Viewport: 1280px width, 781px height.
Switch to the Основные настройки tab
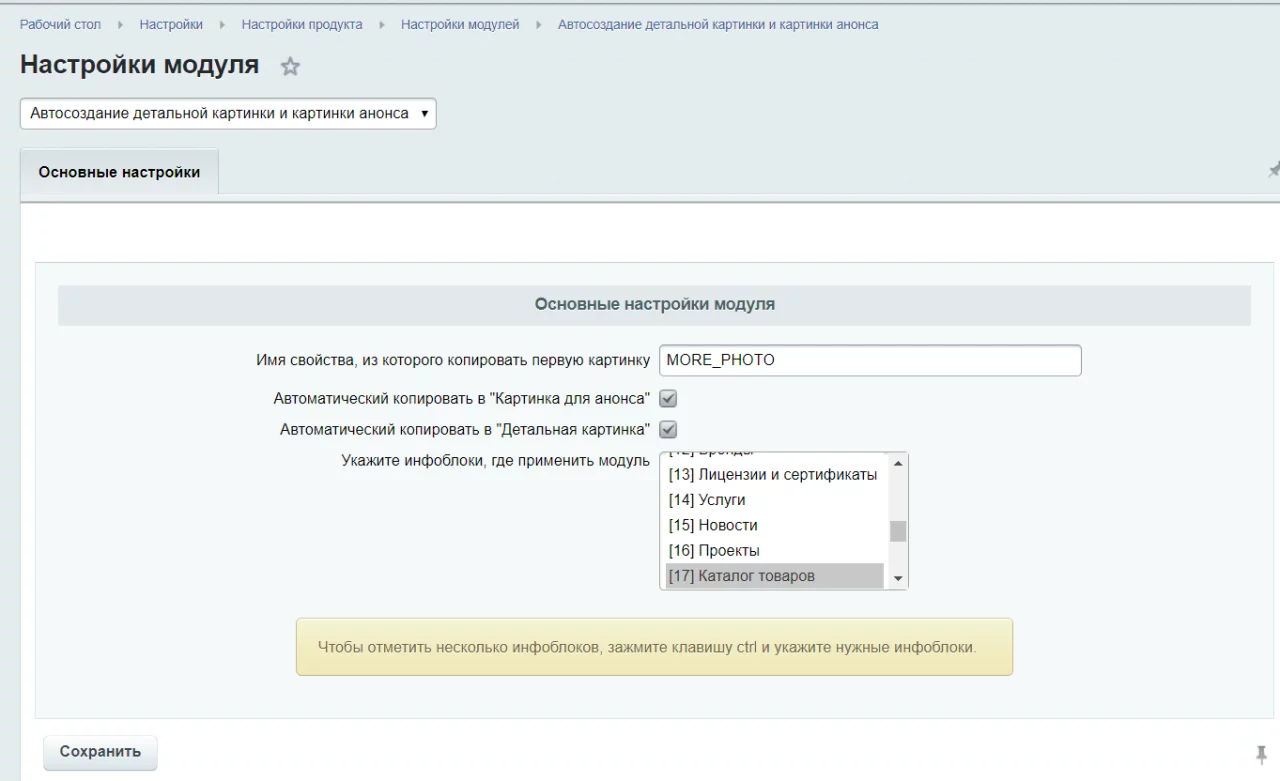119,172
